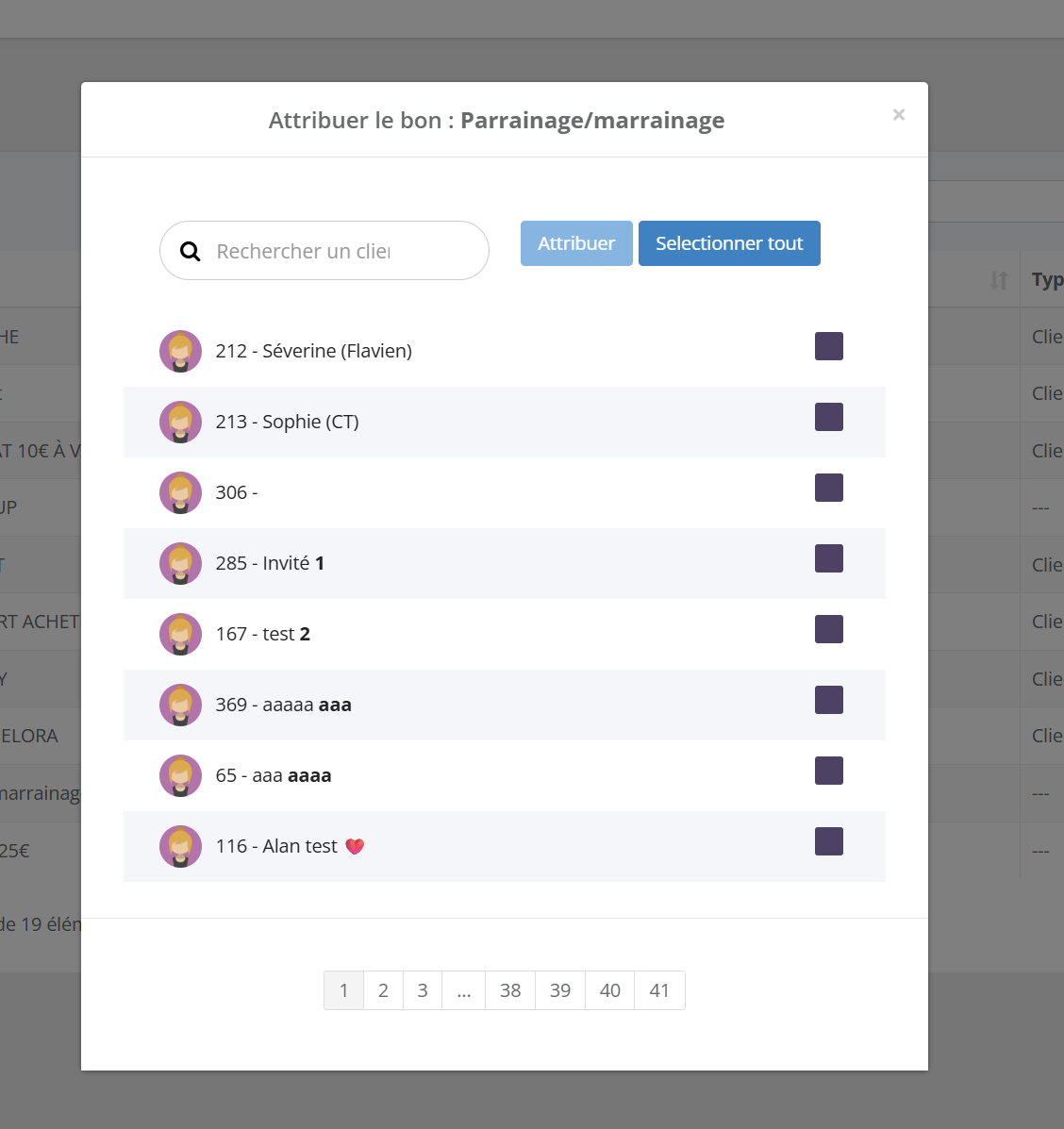Go to pagination page 40
1064x1129 pixels.
(x=609, y=990)
